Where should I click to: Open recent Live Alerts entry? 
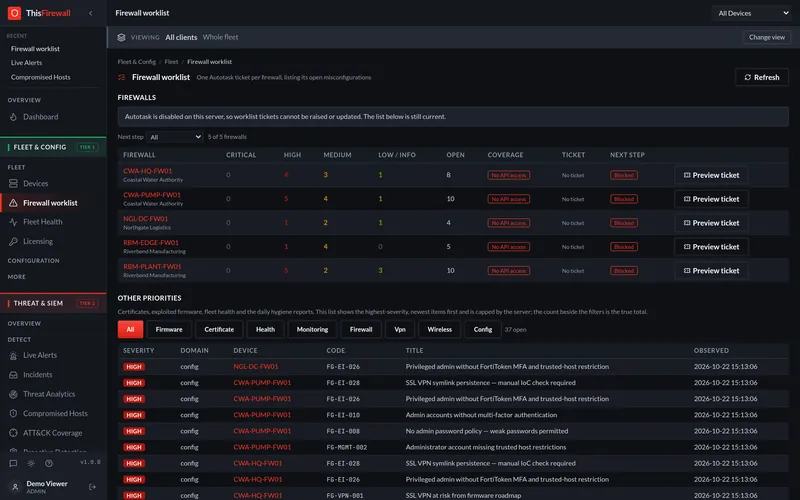(x=27, y=63)
